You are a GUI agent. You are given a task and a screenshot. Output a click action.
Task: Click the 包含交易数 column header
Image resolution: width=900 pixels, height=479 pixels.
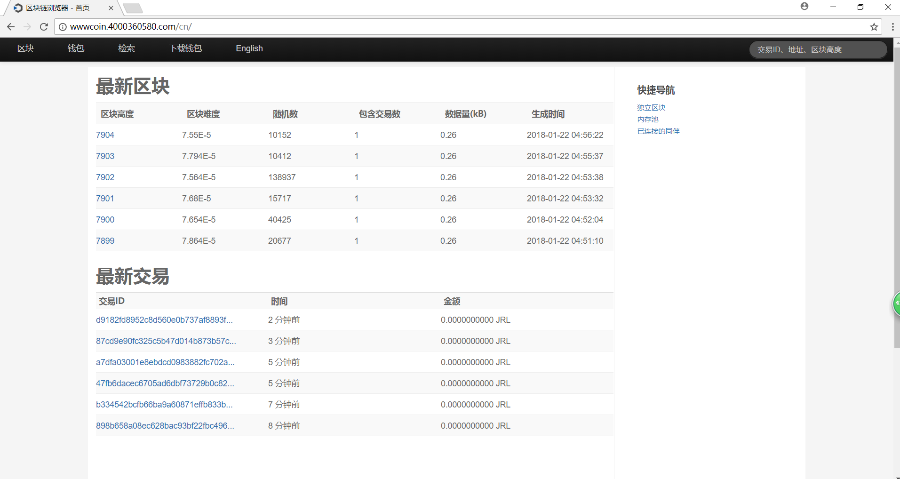[x=379, y=114]
